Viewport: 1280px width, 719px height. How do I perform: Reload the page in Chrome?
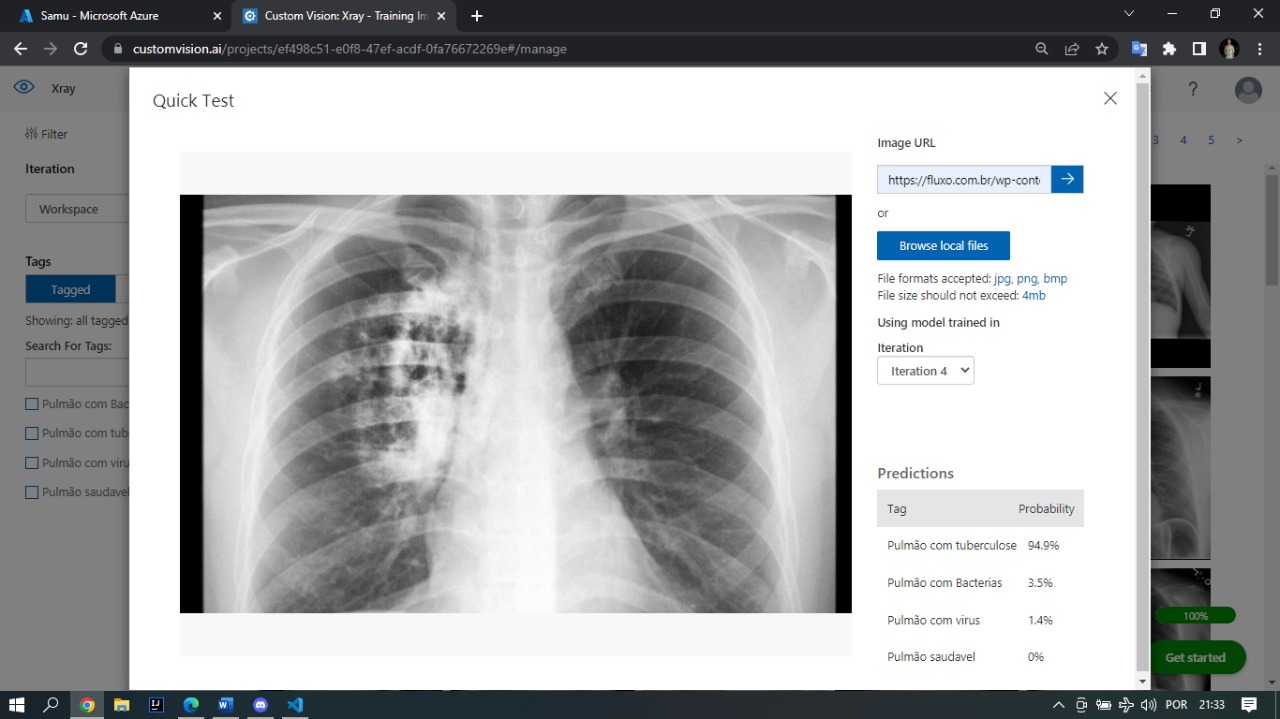[81, 48]
